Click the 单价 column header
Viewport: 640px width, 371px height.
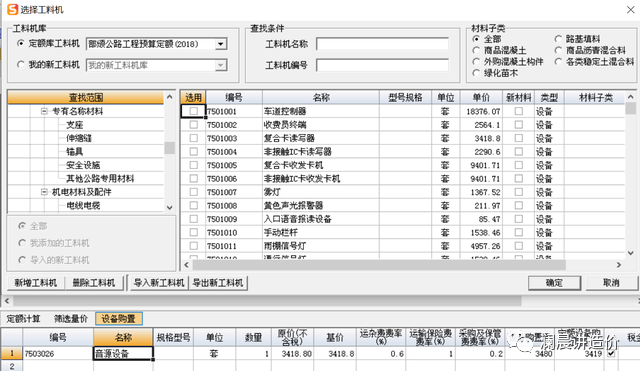click(x=481, y=97)
